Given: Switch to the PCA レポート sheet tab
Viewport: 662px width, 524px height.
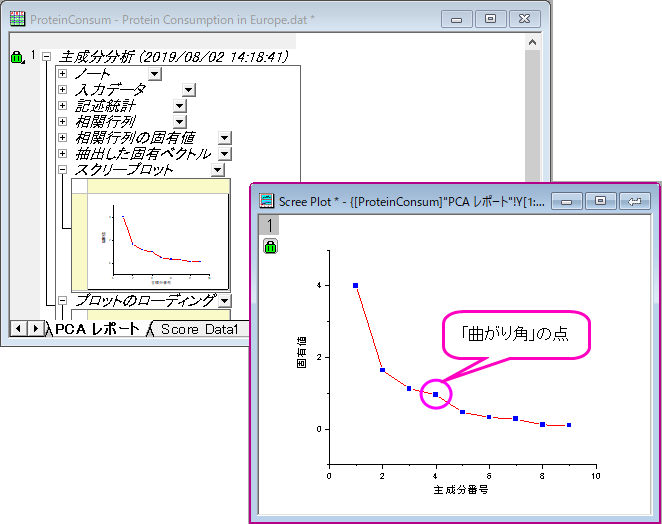Looking at the screenshot, I should point(97,329).
